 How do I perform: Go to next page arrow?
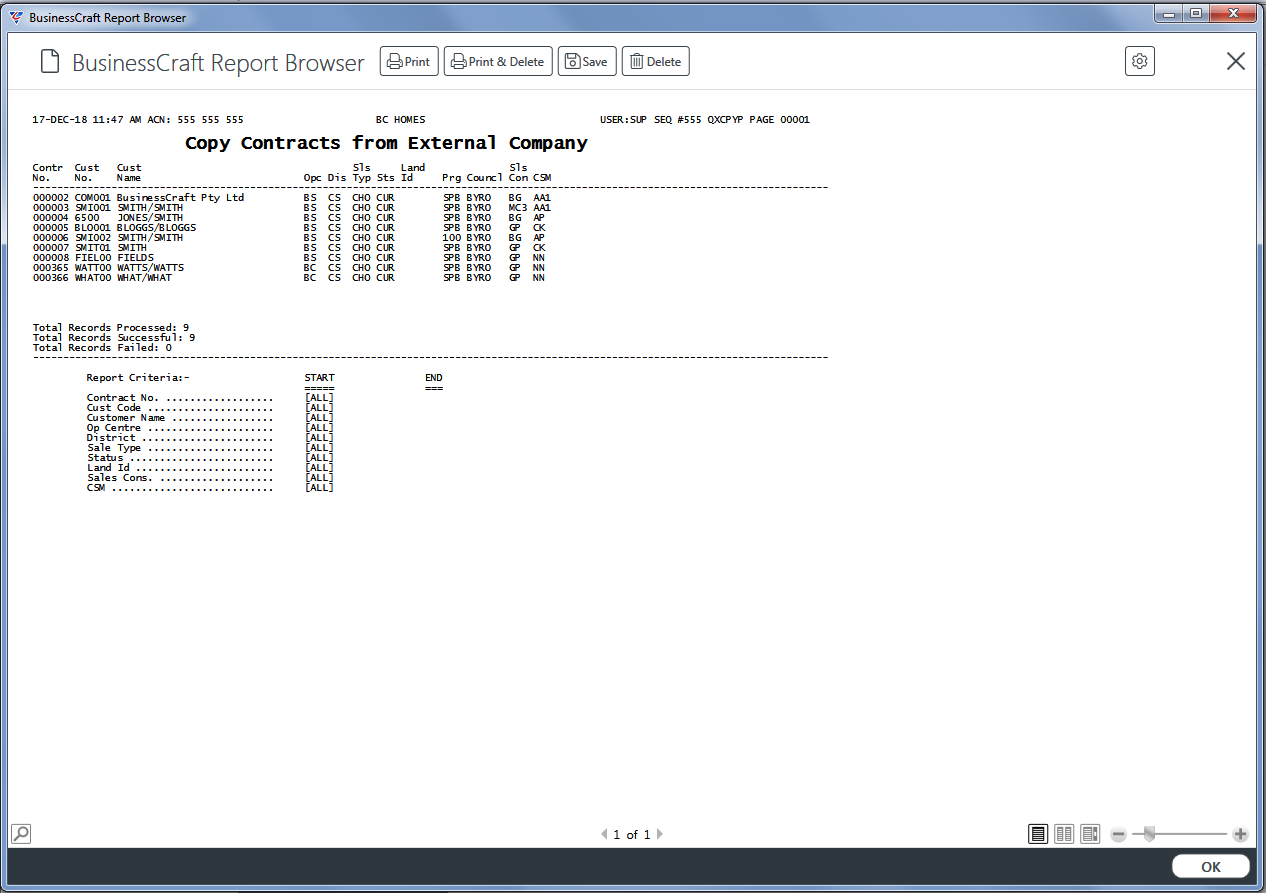coord(659,834)
